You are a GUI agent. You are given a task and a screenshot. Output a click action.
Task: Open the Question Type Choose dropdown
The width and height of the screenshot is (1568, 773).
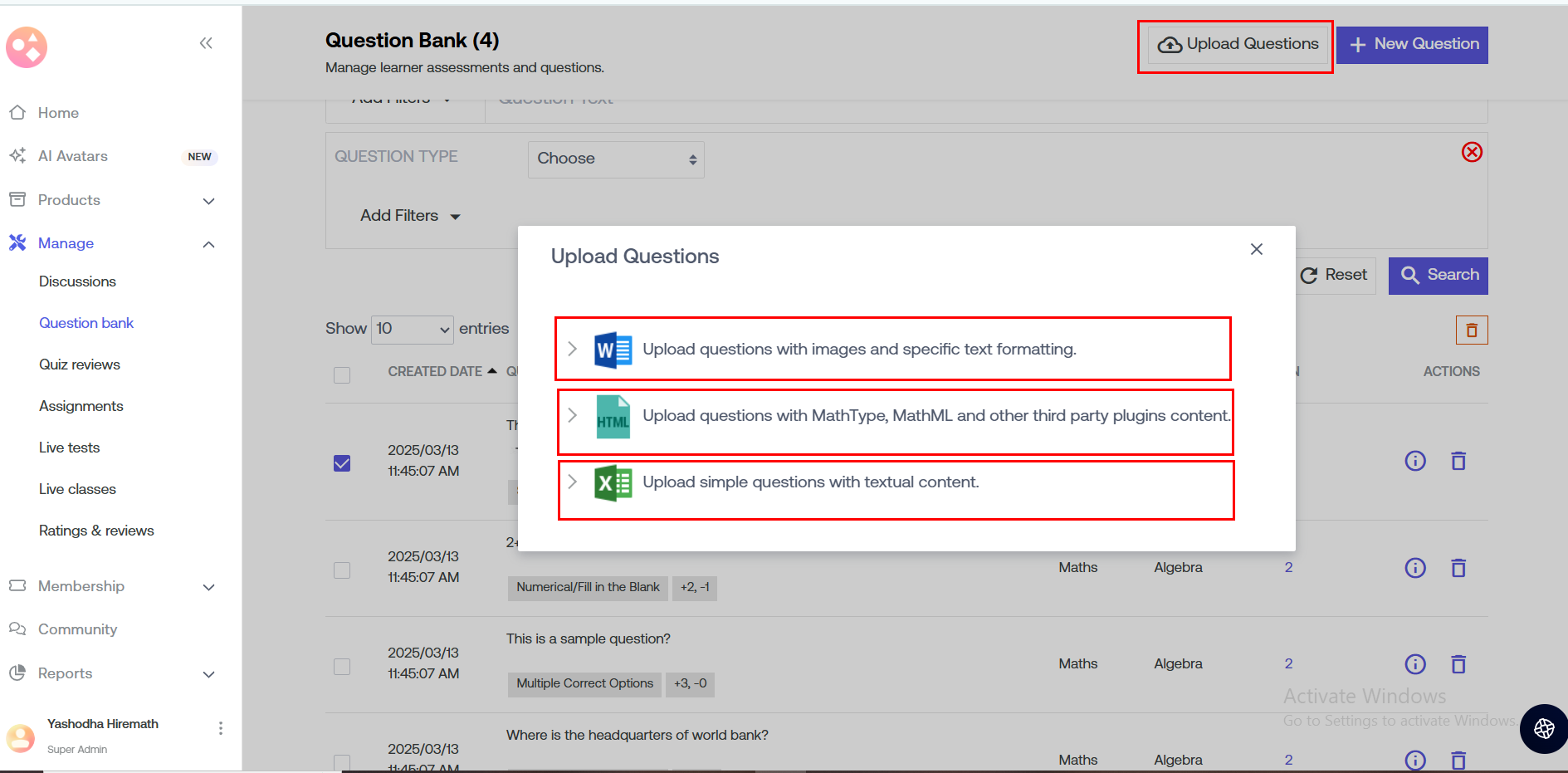(615, 159)
